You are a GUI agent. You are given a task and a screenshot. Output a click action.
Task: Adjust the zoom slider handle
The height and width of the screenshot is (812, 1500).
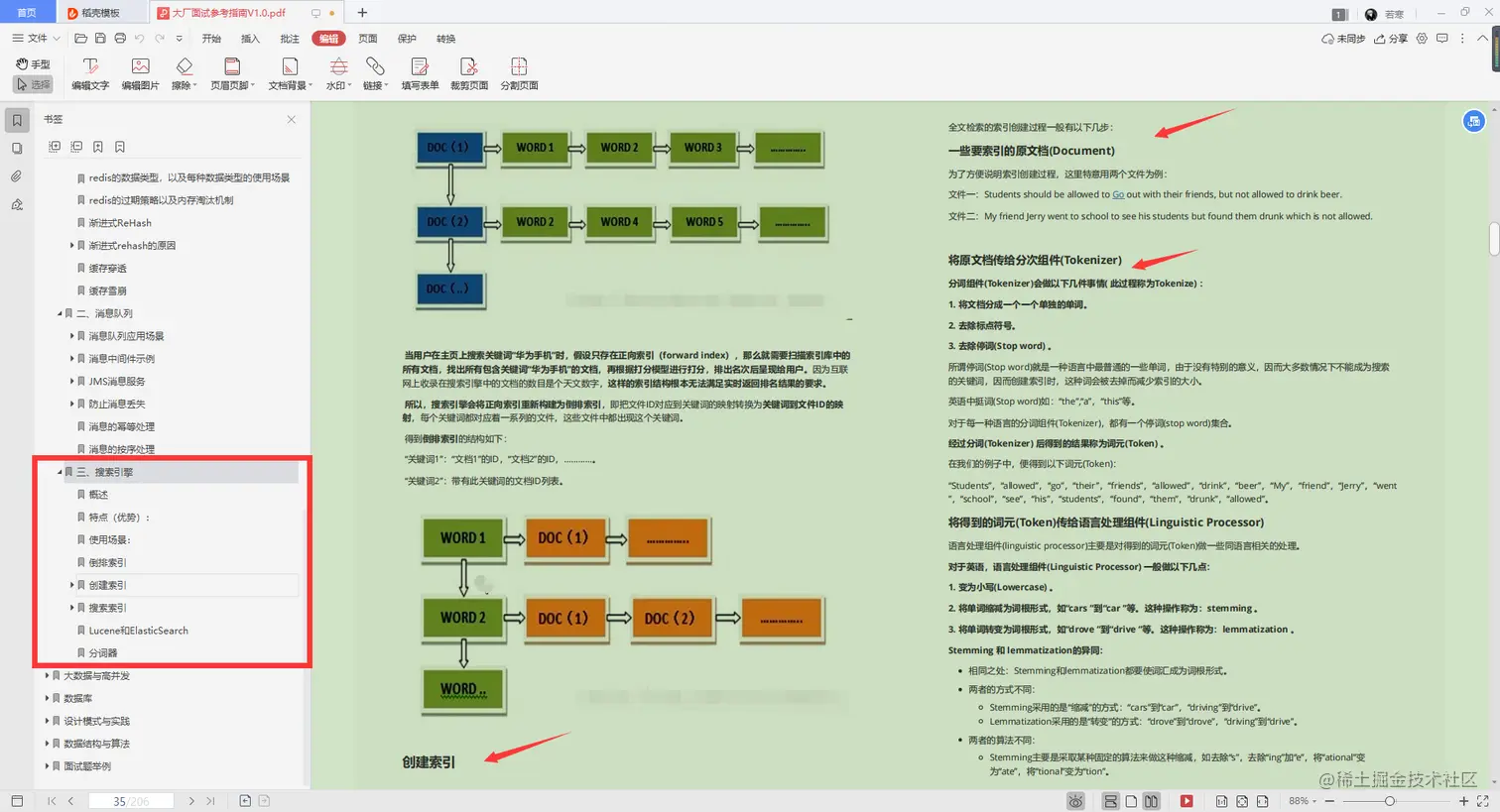[x=1390, y=801]
